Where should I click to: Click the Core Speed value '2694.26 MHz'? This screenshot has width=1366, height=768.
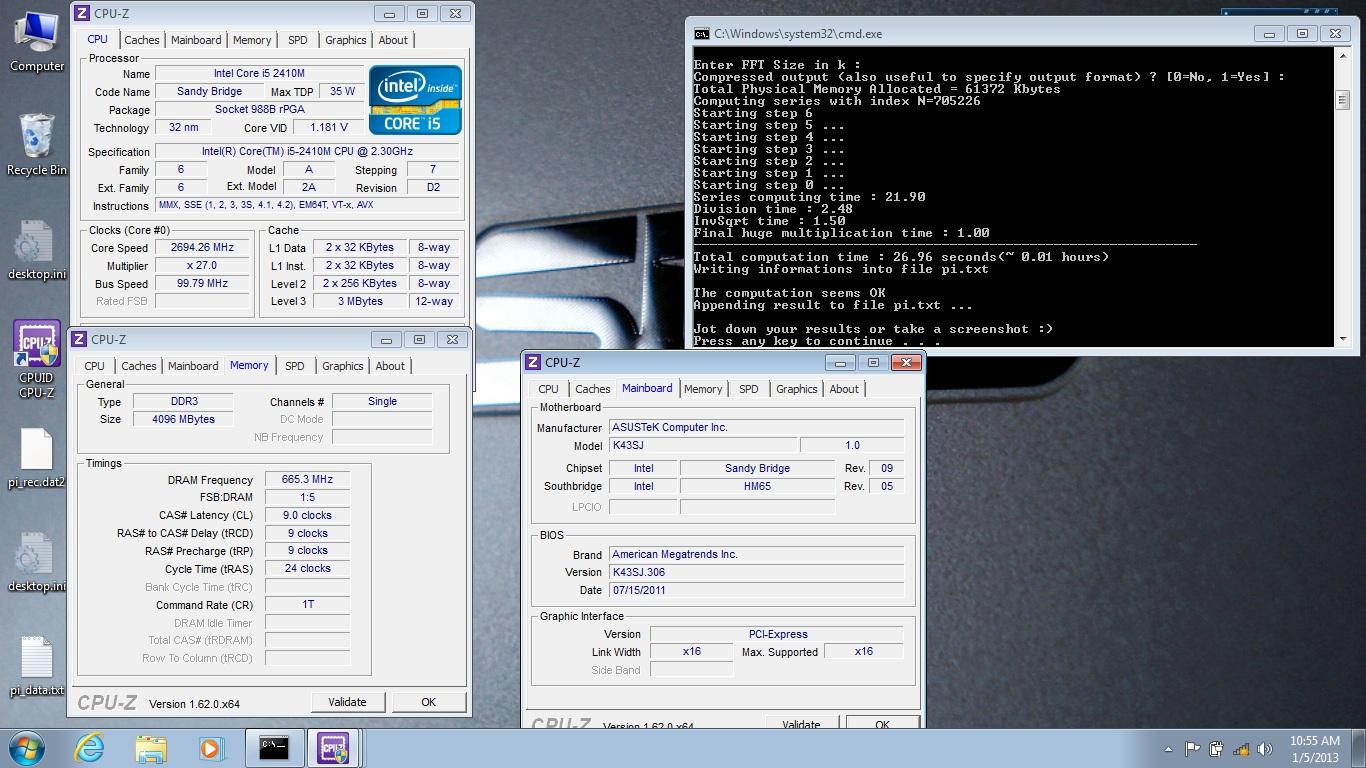coord(203,248)
